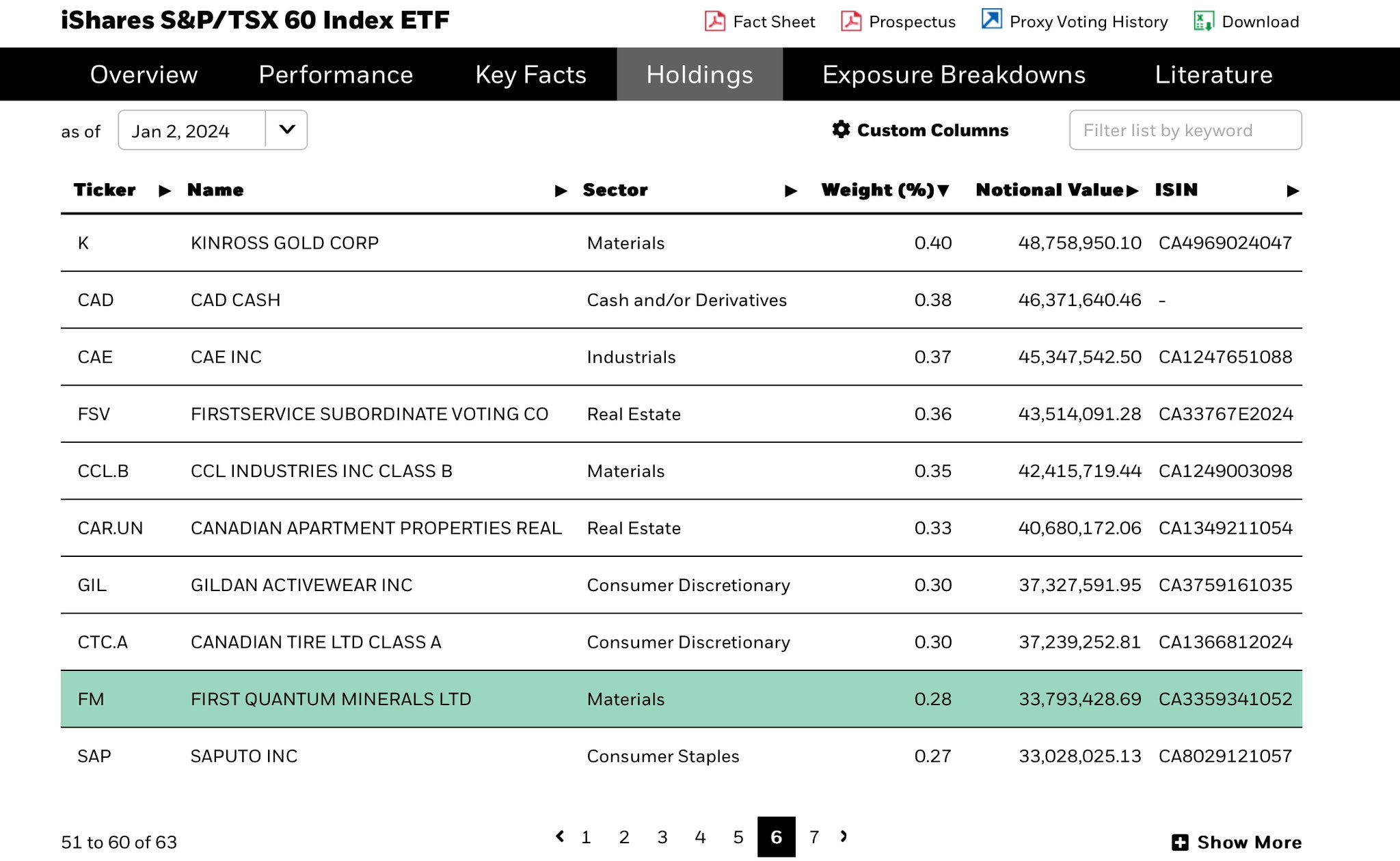The width and height of the screenshot is (1400, 861).
Task: Go to next page using right chevron
Action: click(x=844, y=836)
